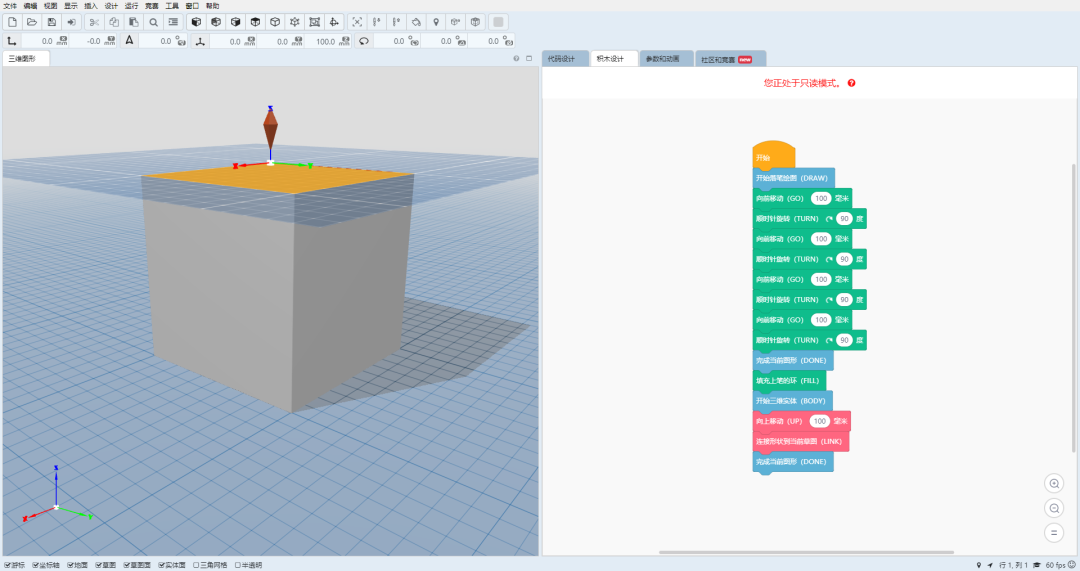Open the 社区和竞赛 tab
Image resolution: width=1080 pixels, height=571 pixels.
click(x=718, y=59)
